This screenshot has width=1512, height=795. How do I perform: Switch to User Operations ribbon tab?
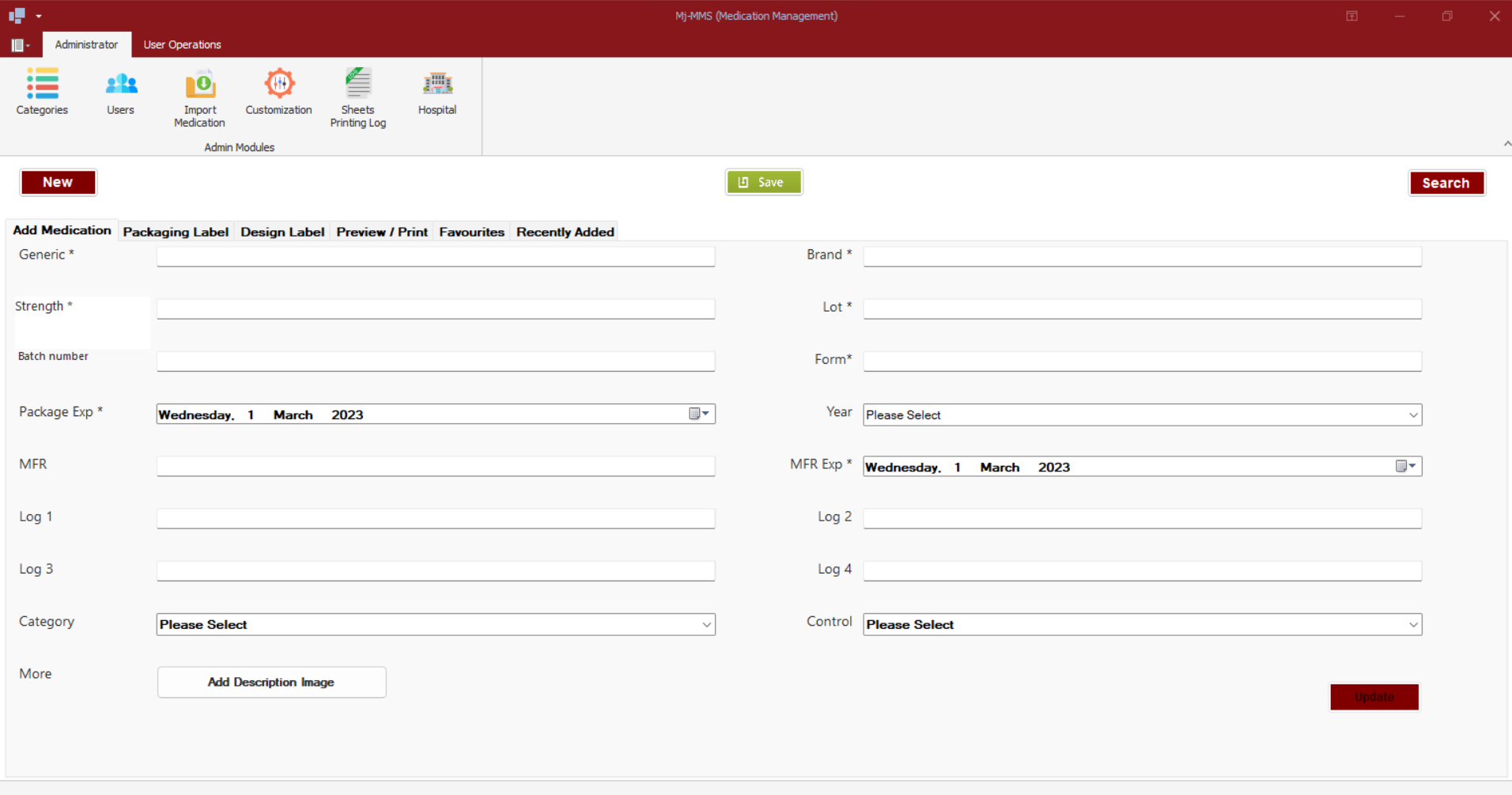click(x=182, y=44)
